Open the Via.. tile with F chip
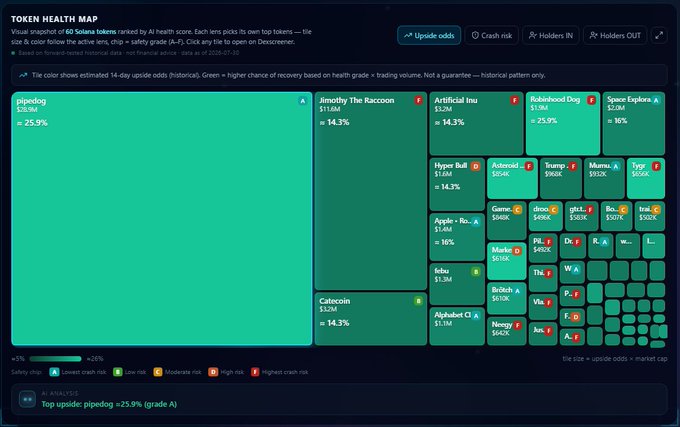Screen dimensions: 680x427 [543, 307]
